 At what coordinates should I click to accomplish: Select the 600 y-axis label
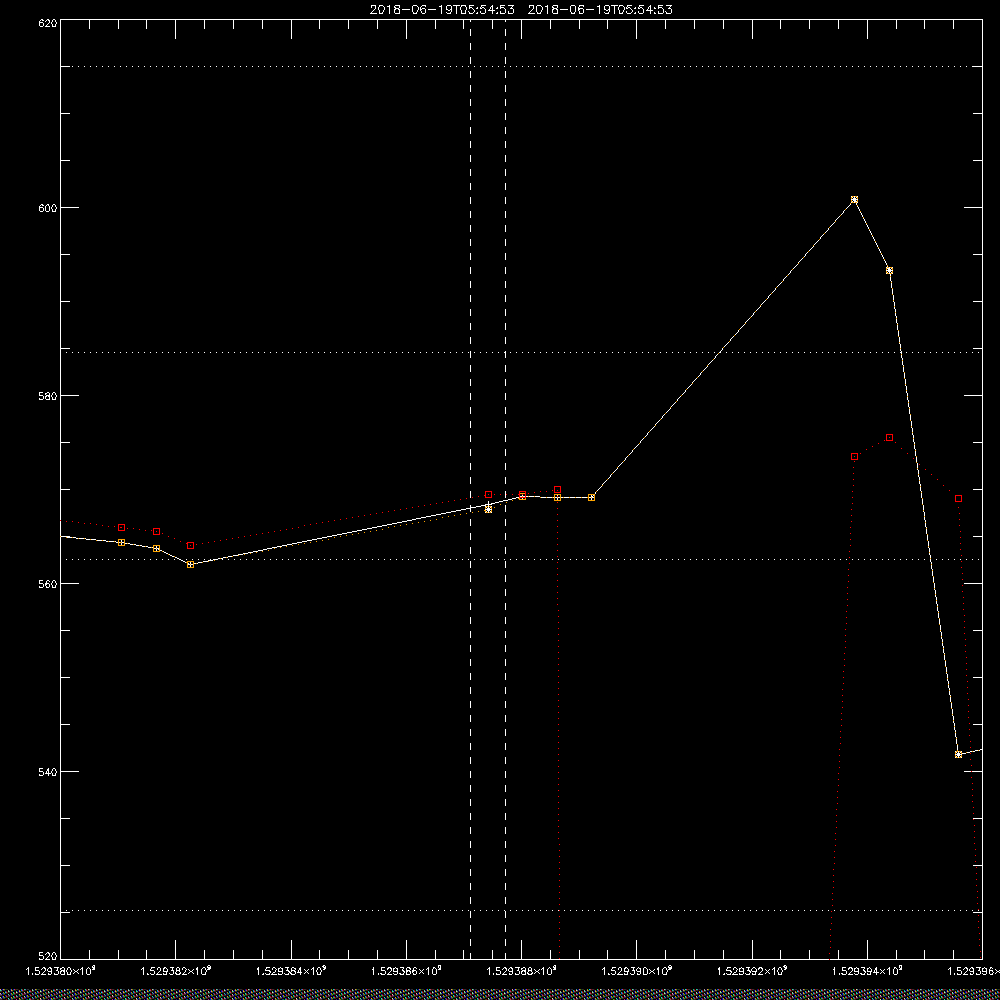48,208
